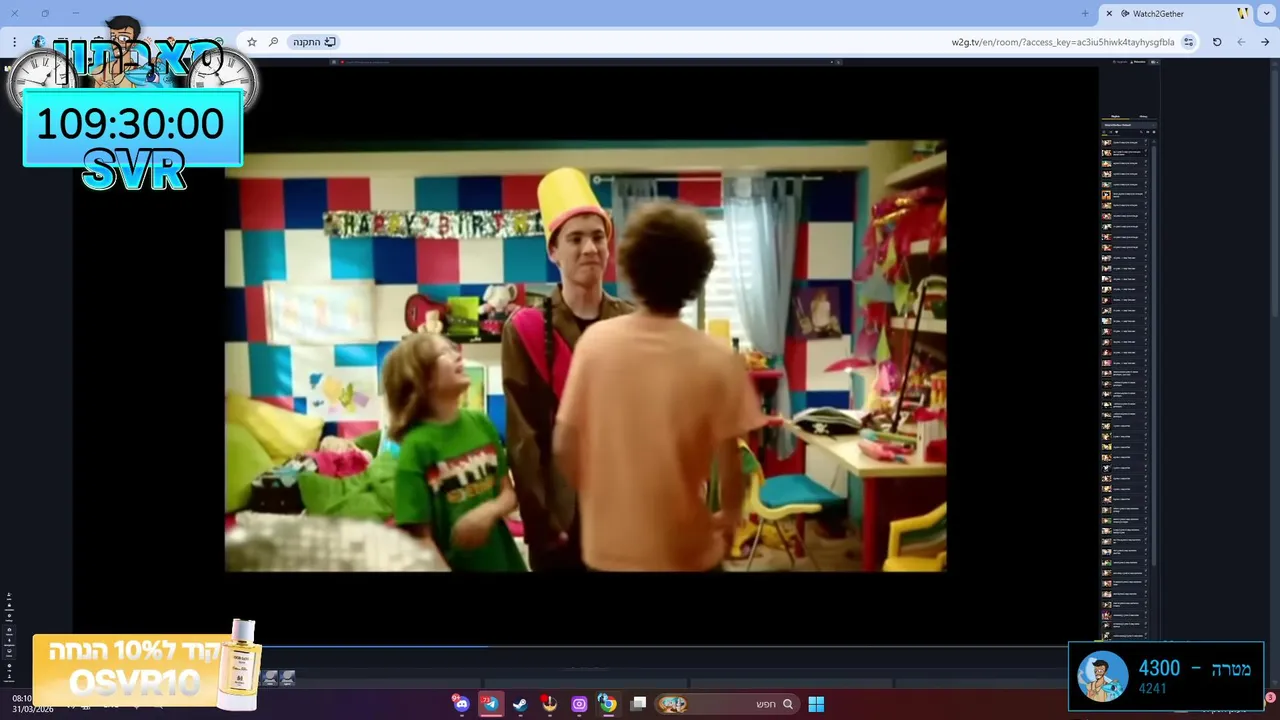Open the purple Instagram-style taskbar app
The width and height of the screenshot is (1280, 720).
(x=579, y=704)
